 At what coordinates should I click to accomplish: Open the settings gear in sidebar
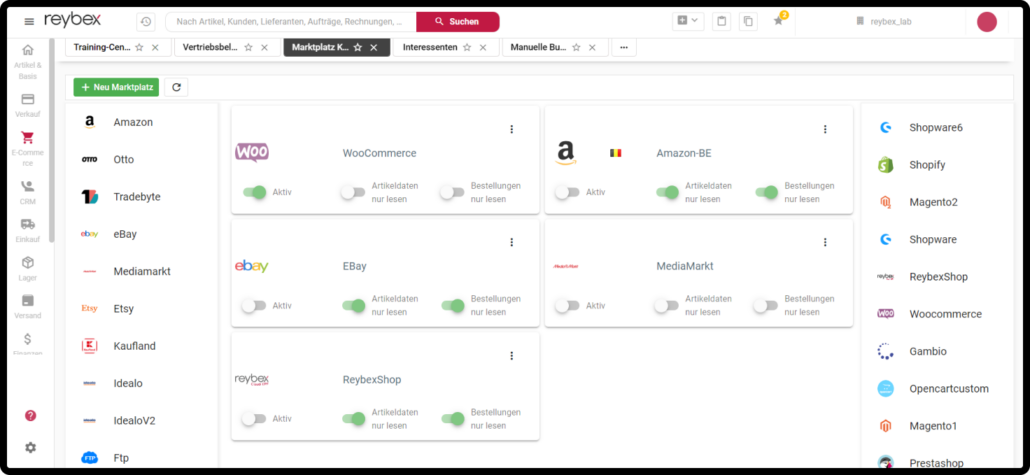click(30, 447)
